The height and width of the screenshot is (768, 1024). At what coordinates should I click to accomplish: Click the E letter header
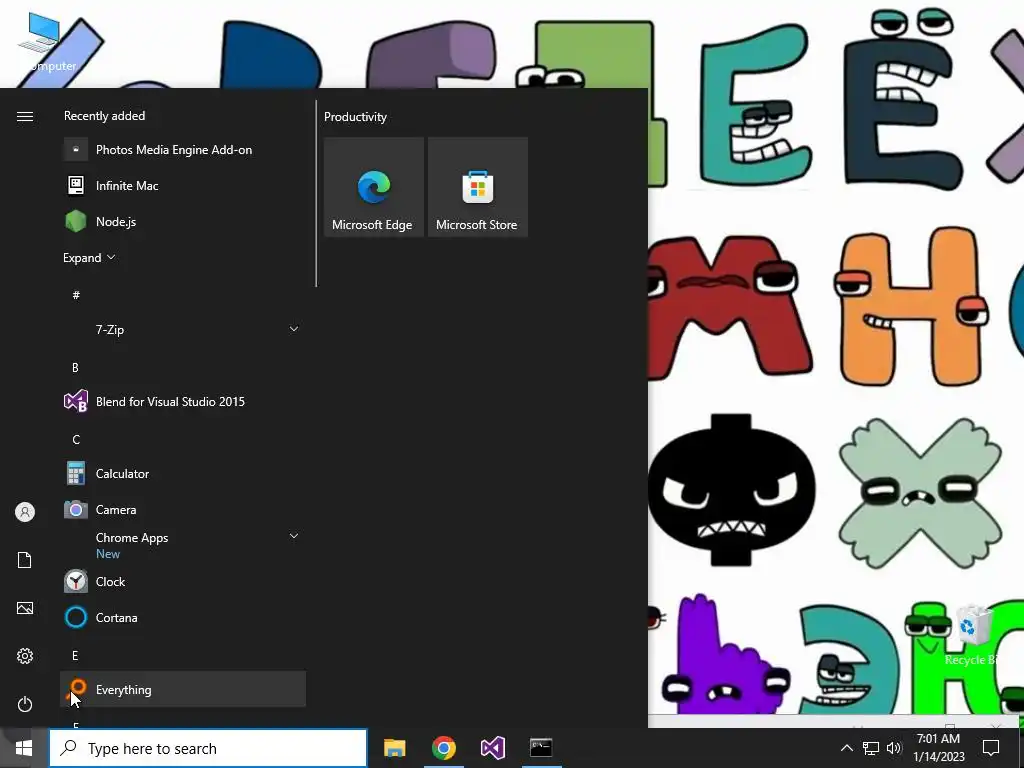point(75,655)
